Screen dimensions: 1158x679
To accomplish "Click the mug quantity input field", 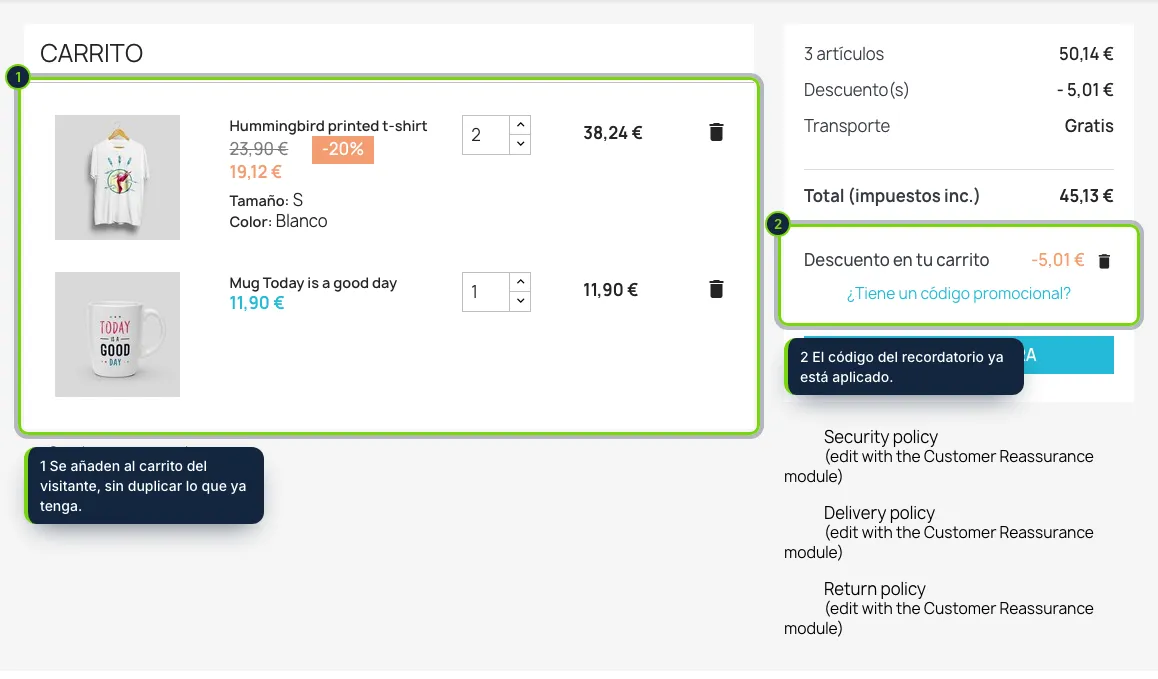I will [486, 292].
